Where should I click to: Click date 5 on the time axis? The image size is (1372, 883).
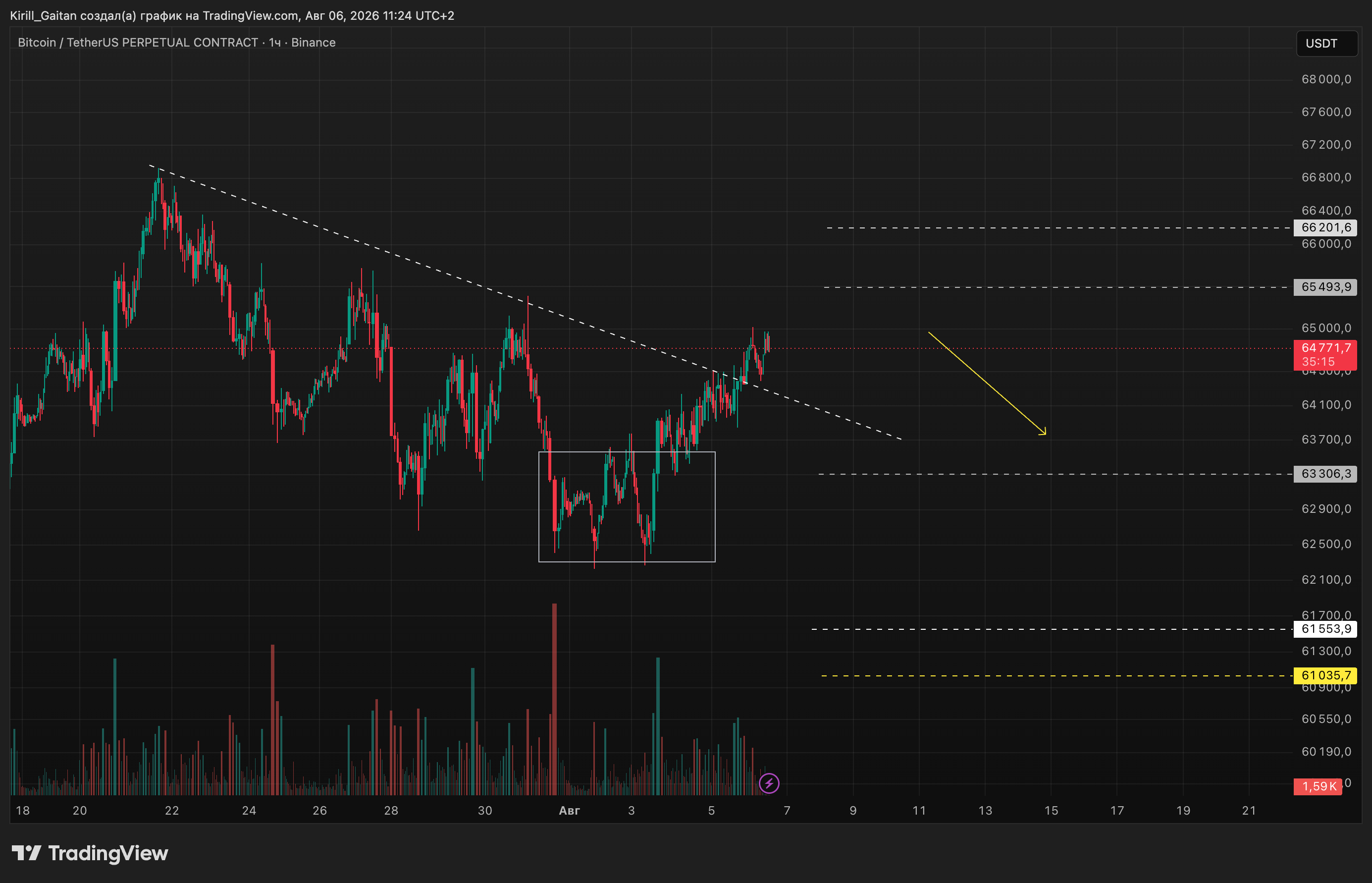tap(711, 810)
